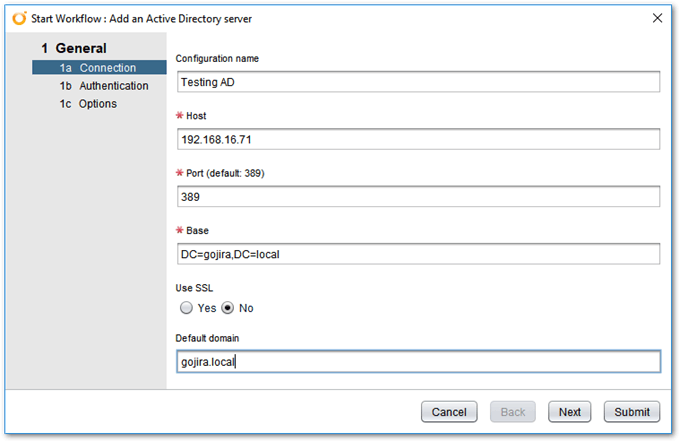680x442 pixels.
Task: Go to the 1b Authentication step
Action: coord(104,86)
